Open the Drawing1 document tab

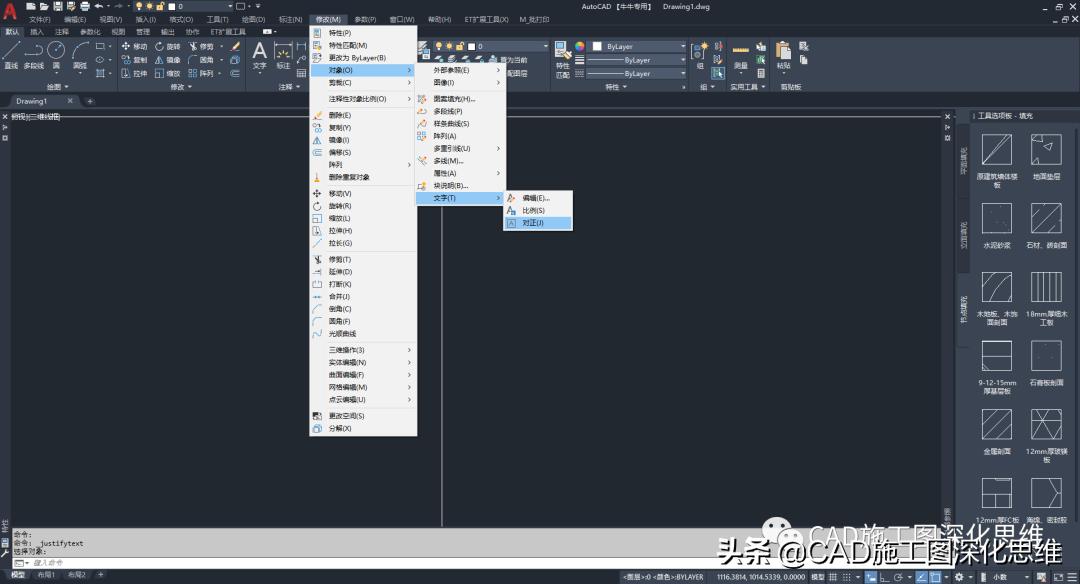click(x=32, y=101)
